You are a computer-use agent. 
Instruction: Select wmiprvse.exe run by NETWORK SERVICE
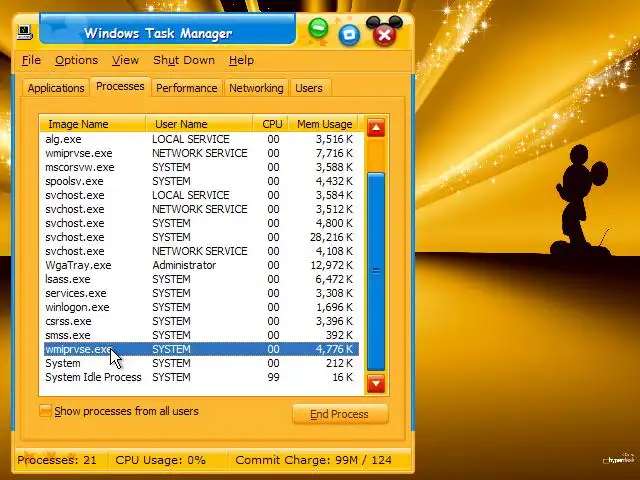(x=201, y=153)
